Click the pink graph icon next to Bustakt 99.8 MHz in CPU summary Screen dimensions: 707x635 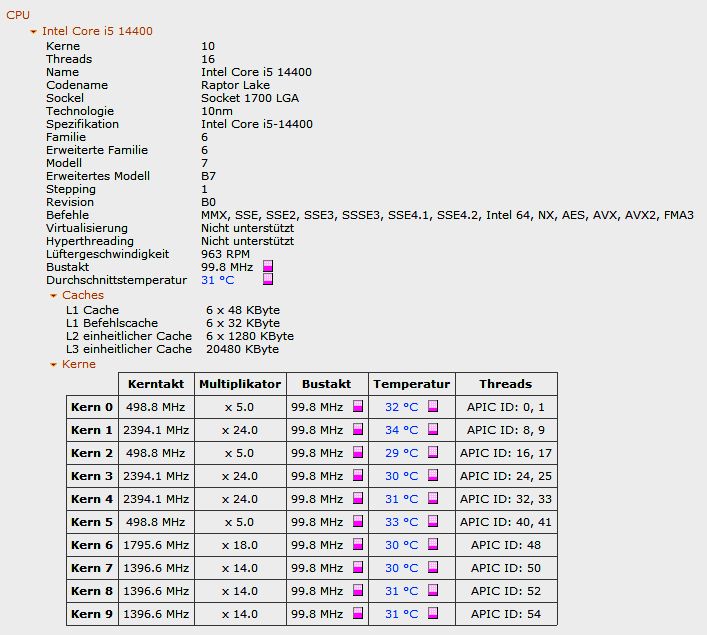point(268,266)
